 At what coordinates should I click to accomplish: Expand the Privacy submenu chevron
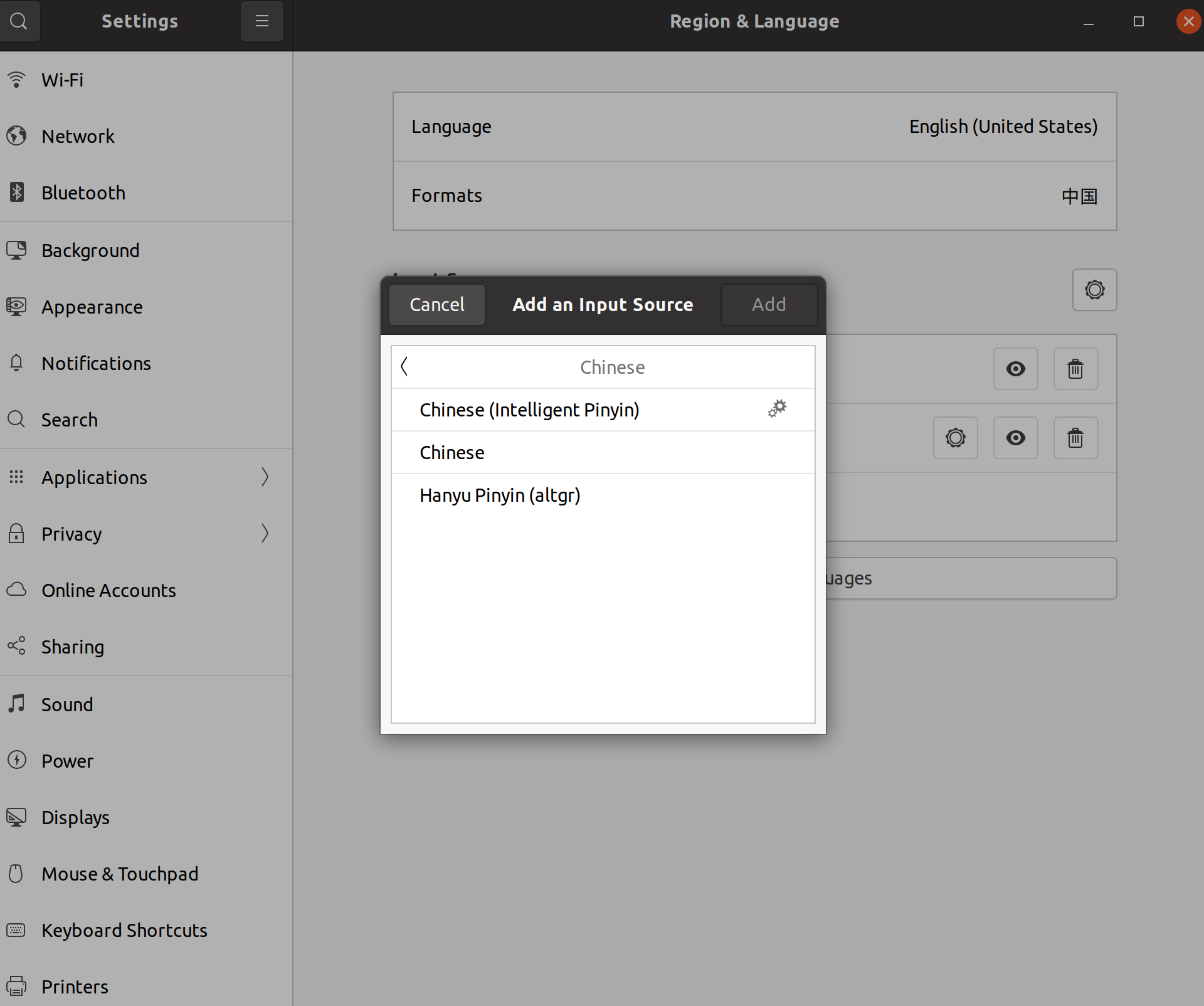(265, 534)
